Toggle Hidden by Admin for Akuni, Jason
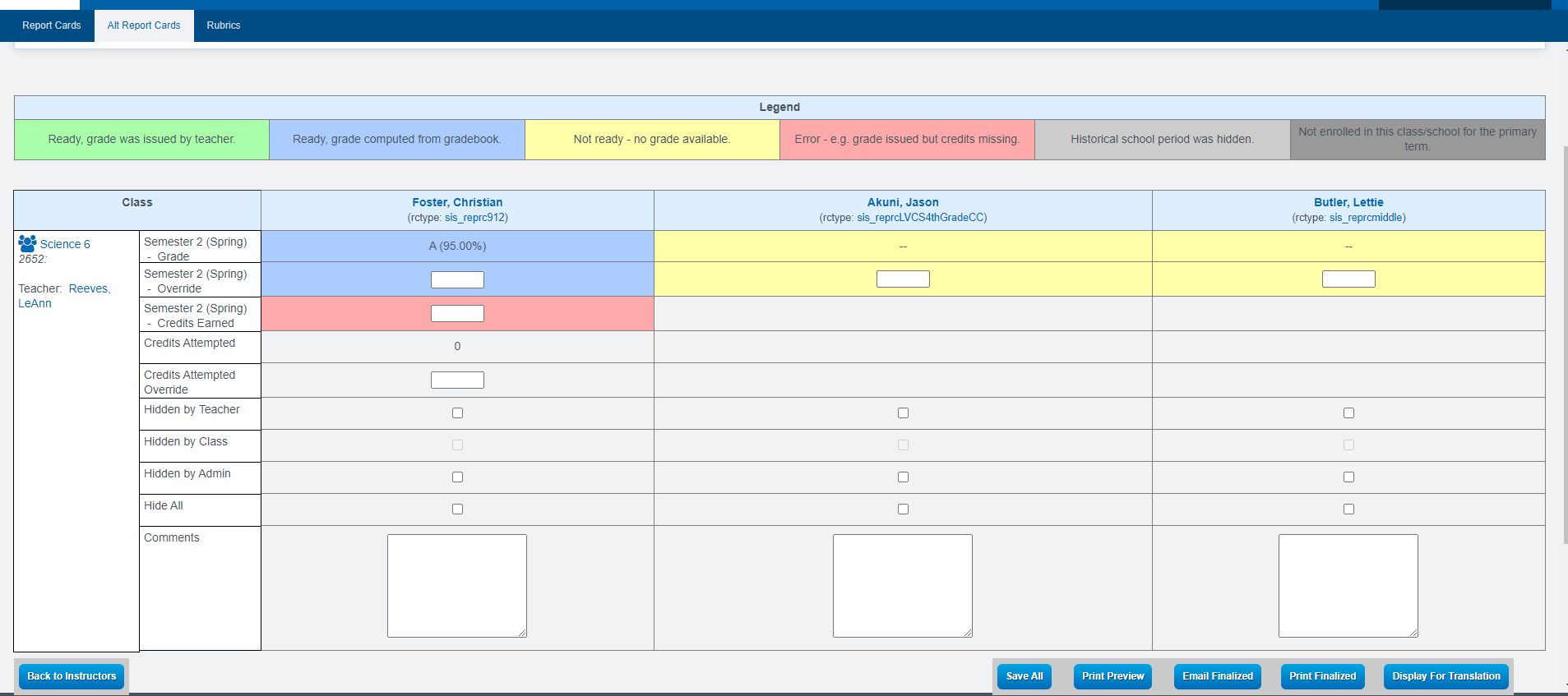1568x696 pixels. (903, 477)
